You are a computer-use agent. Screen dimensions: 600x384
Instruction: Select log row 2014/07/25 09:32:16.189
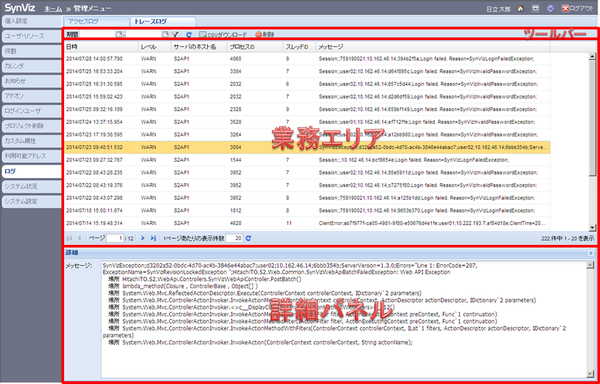click(x=307, y=109)
